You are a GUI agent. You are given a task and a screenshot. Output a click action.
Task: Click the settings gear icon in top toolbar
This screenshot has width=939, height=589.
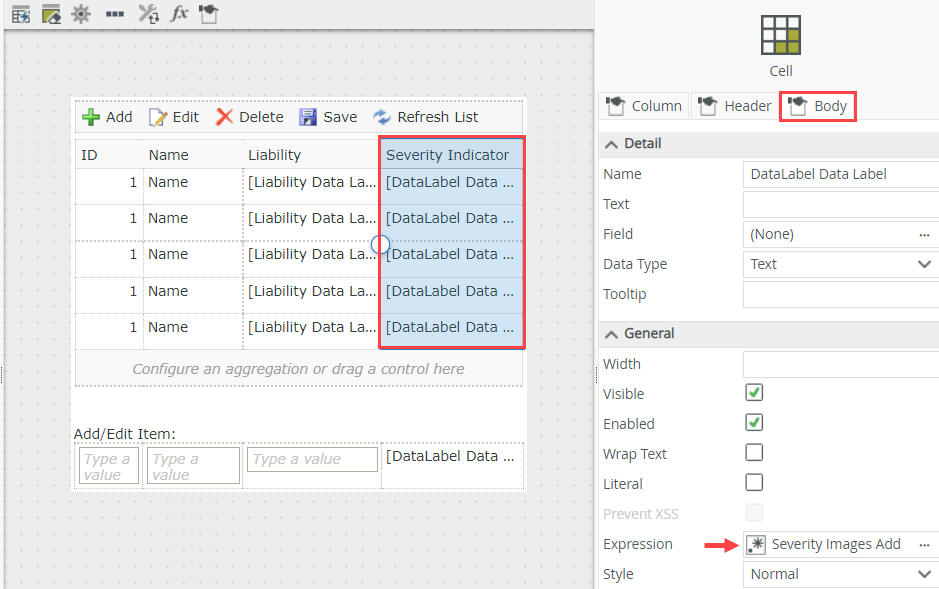pyautogui.click(x=81, y=14)
